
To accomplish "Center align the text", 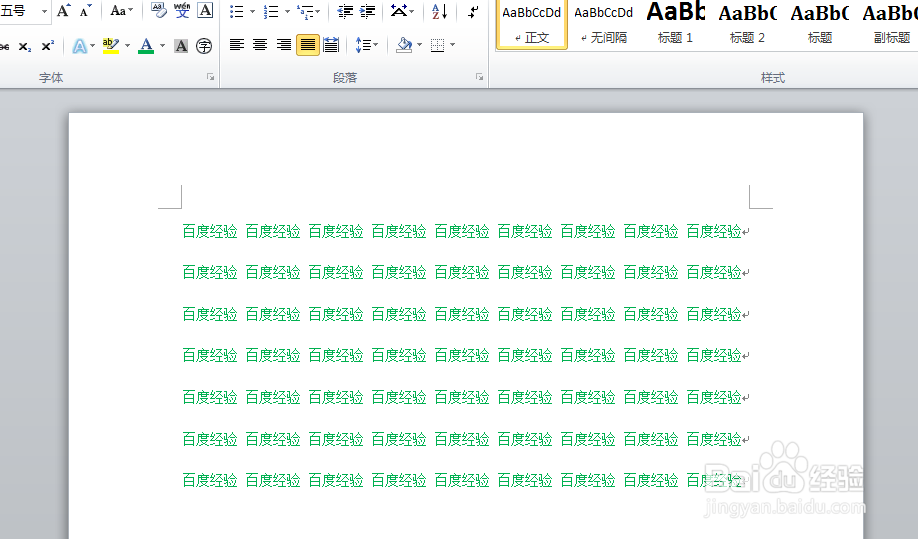I will point(260,45).
